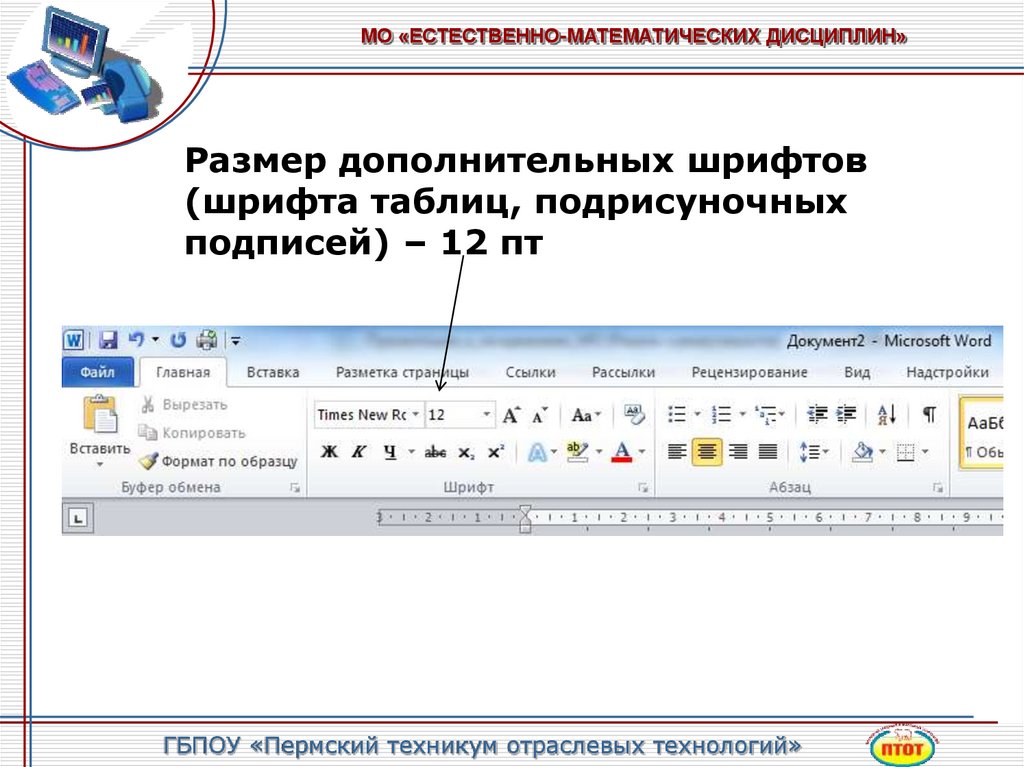1024x767 pixels.
Task: Click the Вырезать button
Action: point(184,405)
